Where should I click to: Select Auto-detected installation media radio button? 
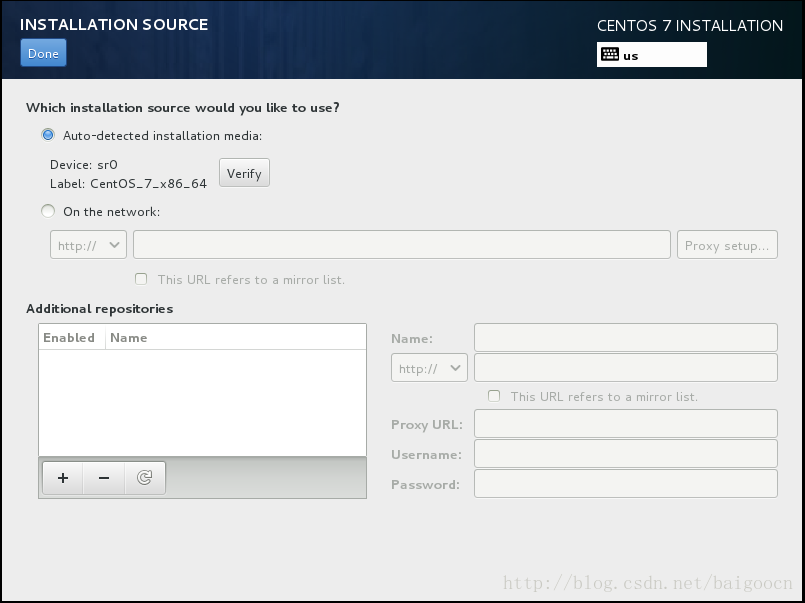(48, 135)
